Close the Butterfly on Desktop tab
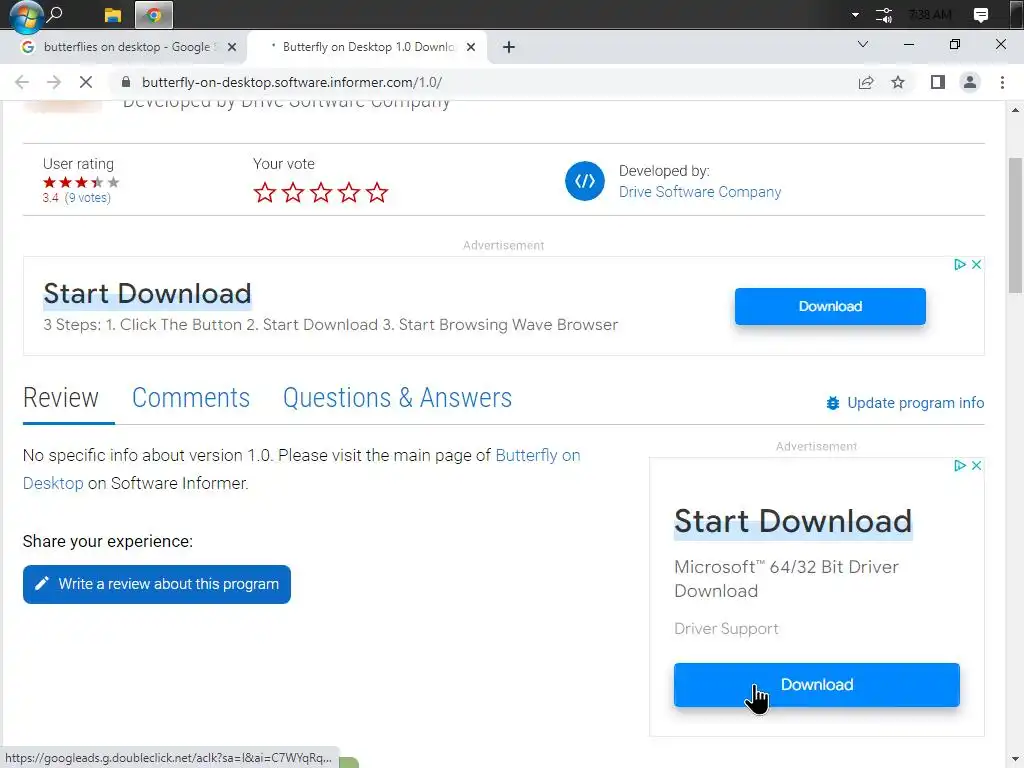This screenshot has width=1024, height=768. (x=471, y=47)
